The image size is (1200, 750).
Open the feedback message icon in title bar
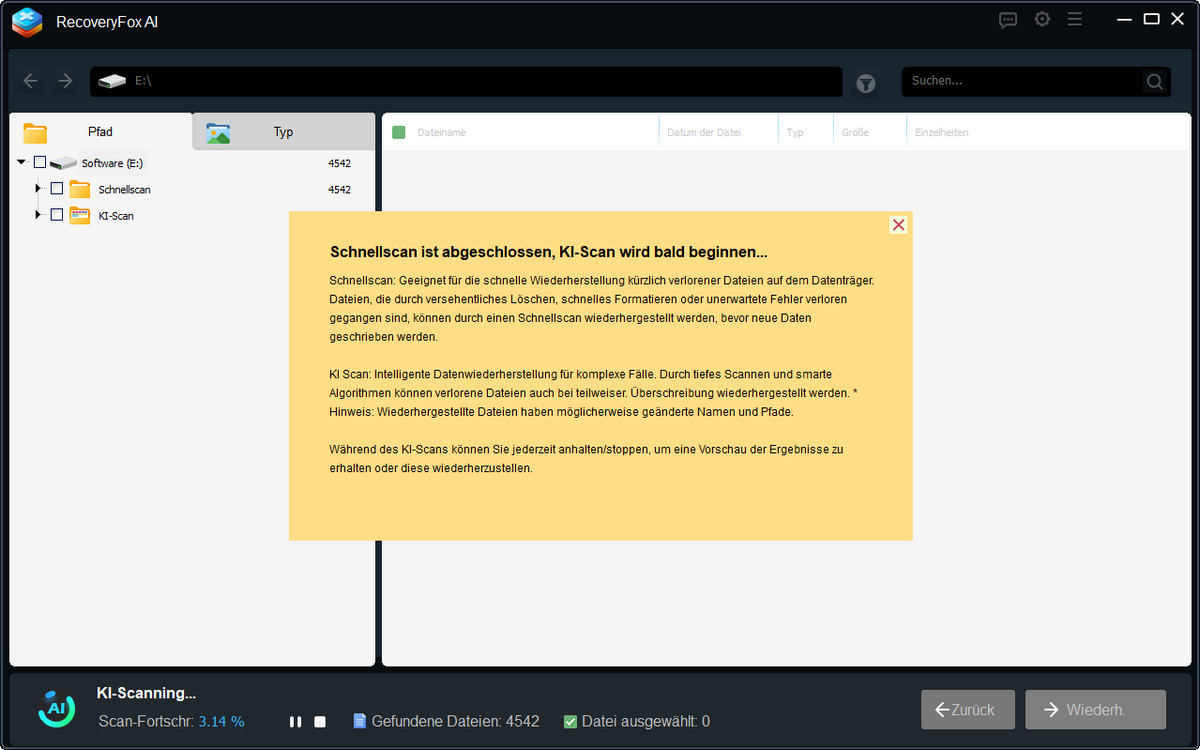pos(1007,19)
